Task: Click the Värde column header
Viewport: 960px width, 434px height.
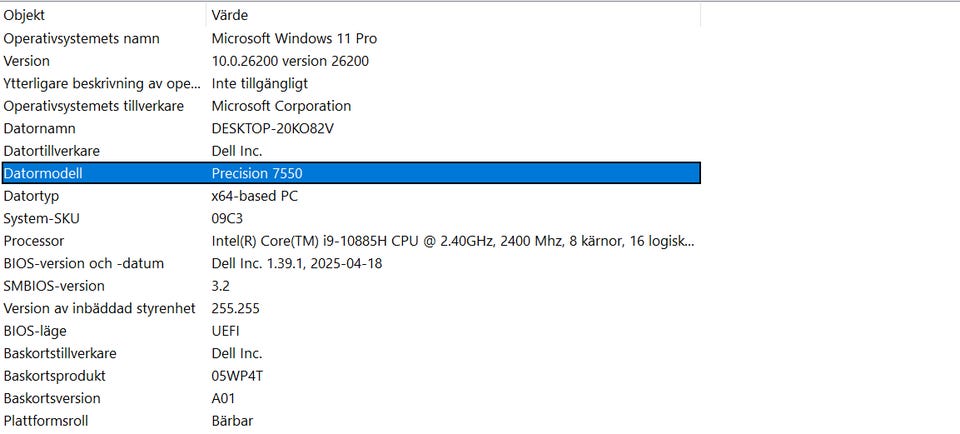Action: tap(230, 15)
